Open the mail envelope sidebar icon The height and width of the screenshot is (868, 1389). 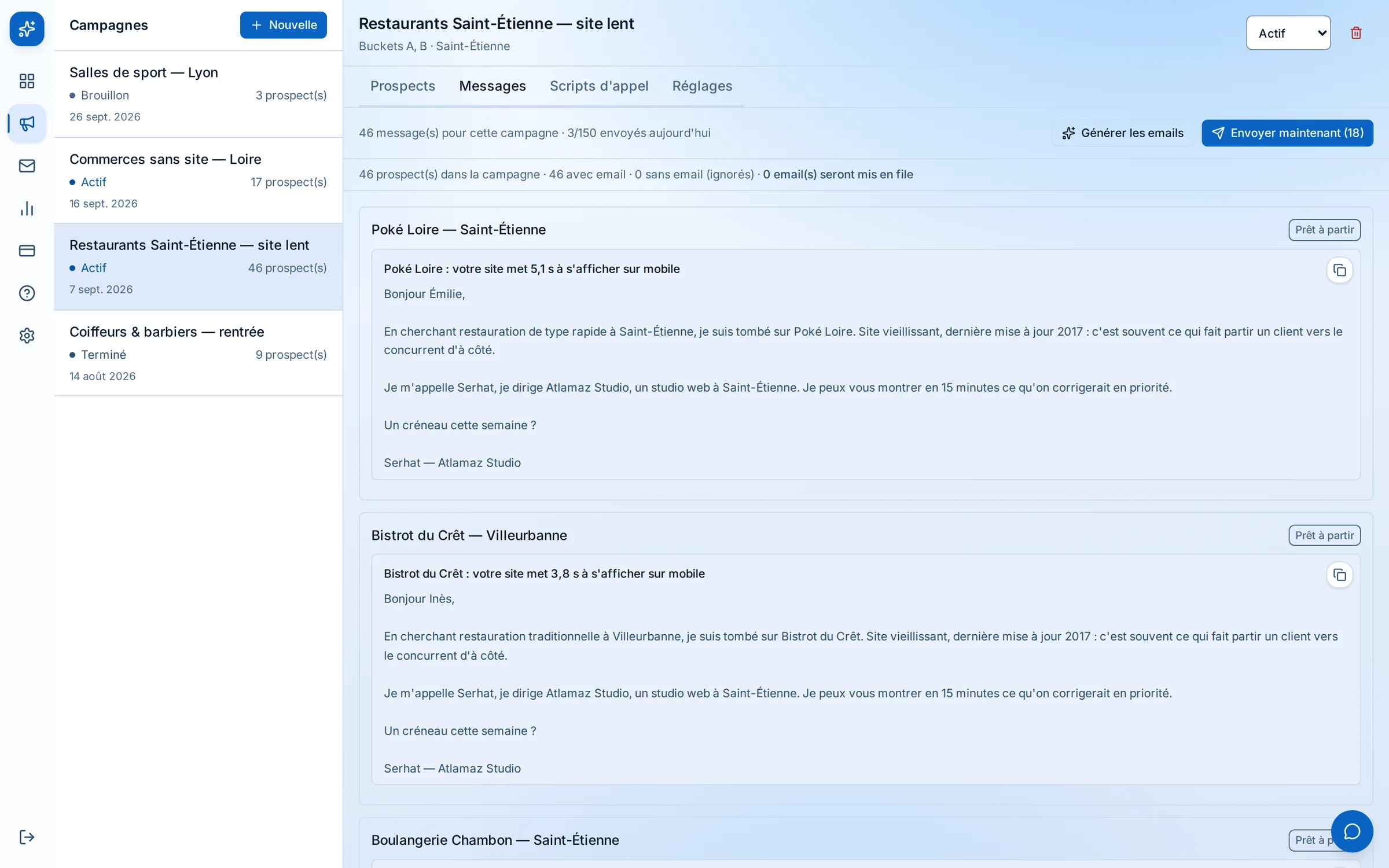click(27, 166)
